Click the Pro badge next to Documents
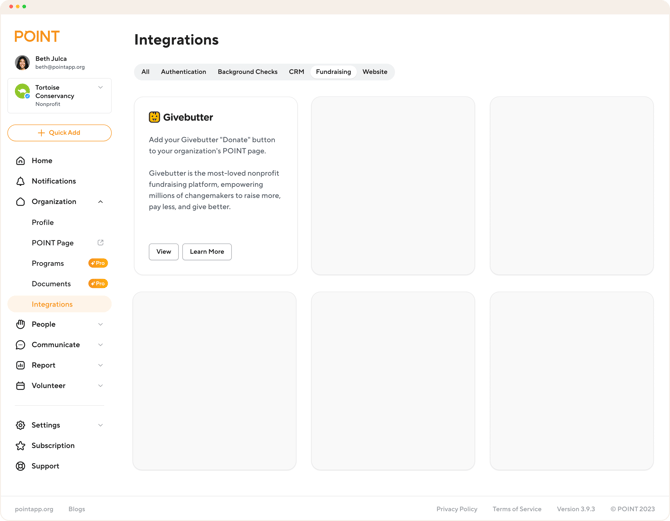The height and width of the screenshot is (521, 670). coord(98,284)
